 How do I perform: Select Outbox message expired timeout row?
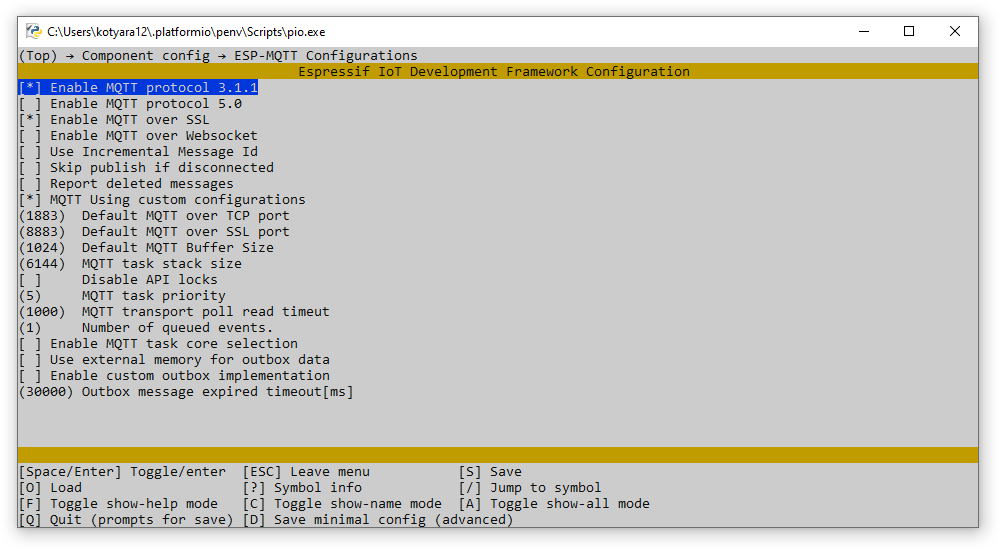click(186, 391)
